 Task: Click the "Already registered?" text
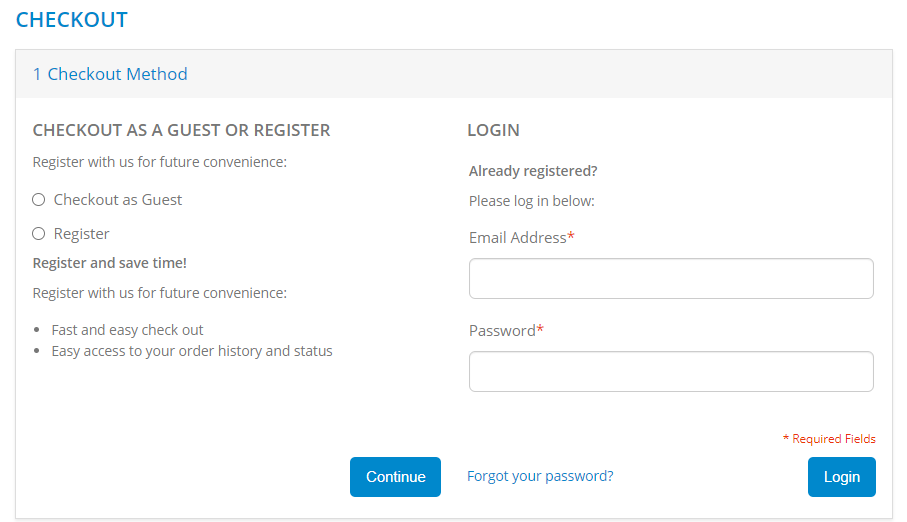tap(533, 171)
